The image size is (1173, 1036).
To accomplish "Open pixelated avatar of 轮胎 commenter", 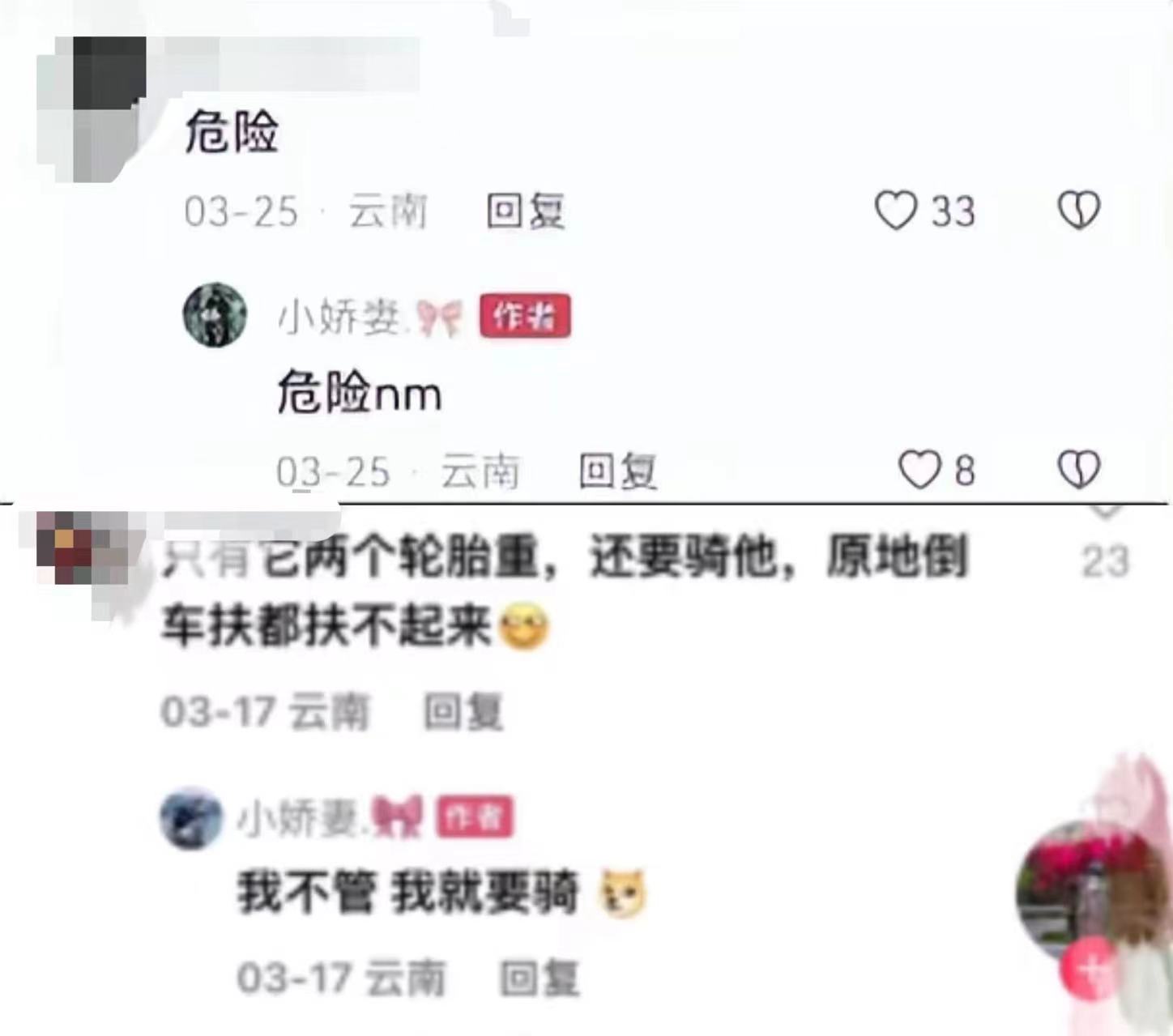I will click(81, 547).
